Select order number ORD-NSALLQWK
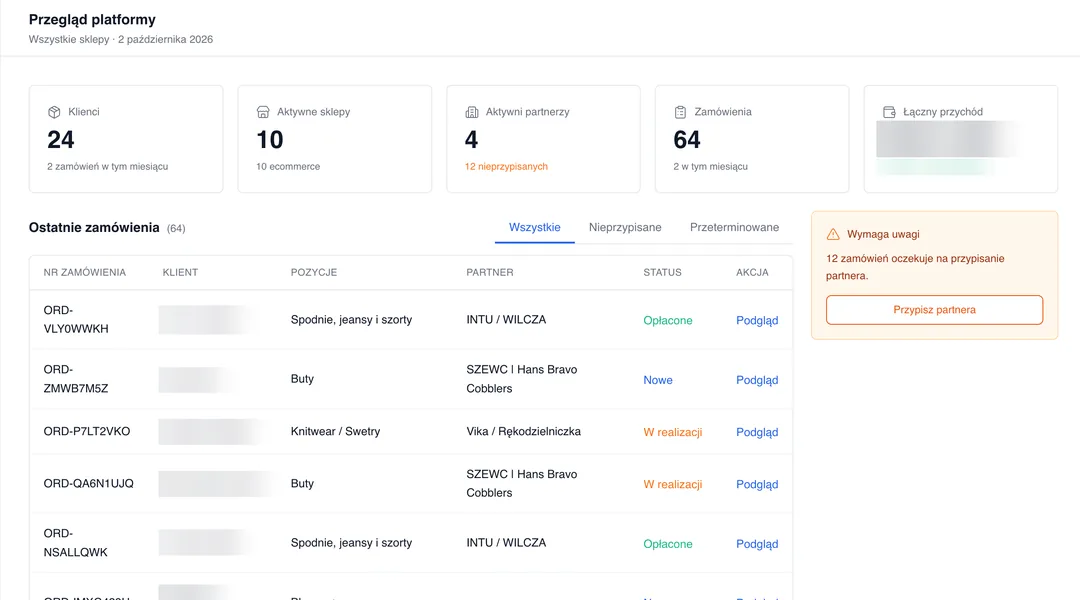 click(x=76, y=543)
